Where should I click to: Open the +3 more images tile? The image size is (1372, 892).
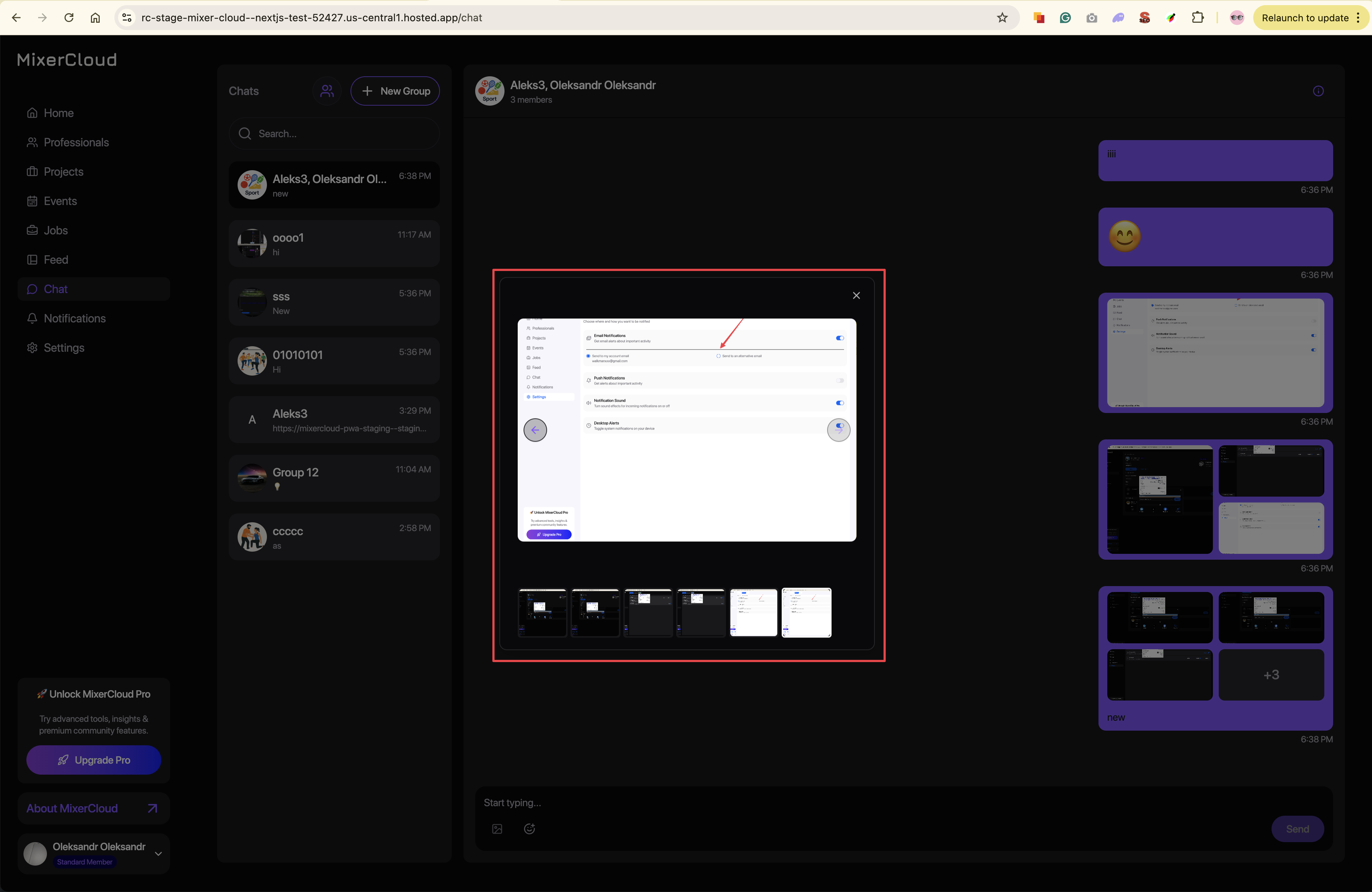[1270, 675]
